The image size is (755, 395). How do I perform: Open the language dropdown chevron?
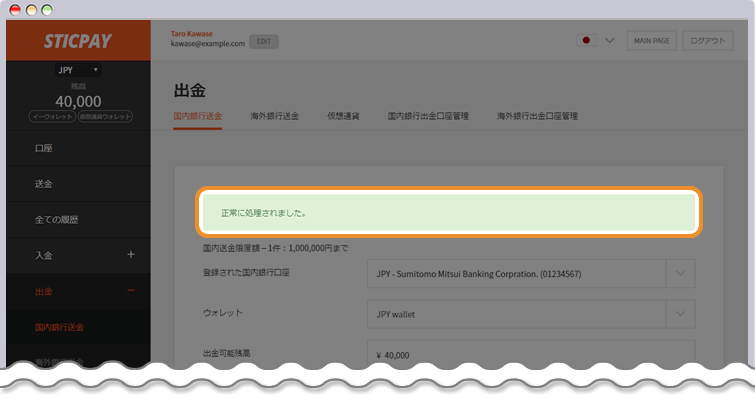(x=610, y=40)
